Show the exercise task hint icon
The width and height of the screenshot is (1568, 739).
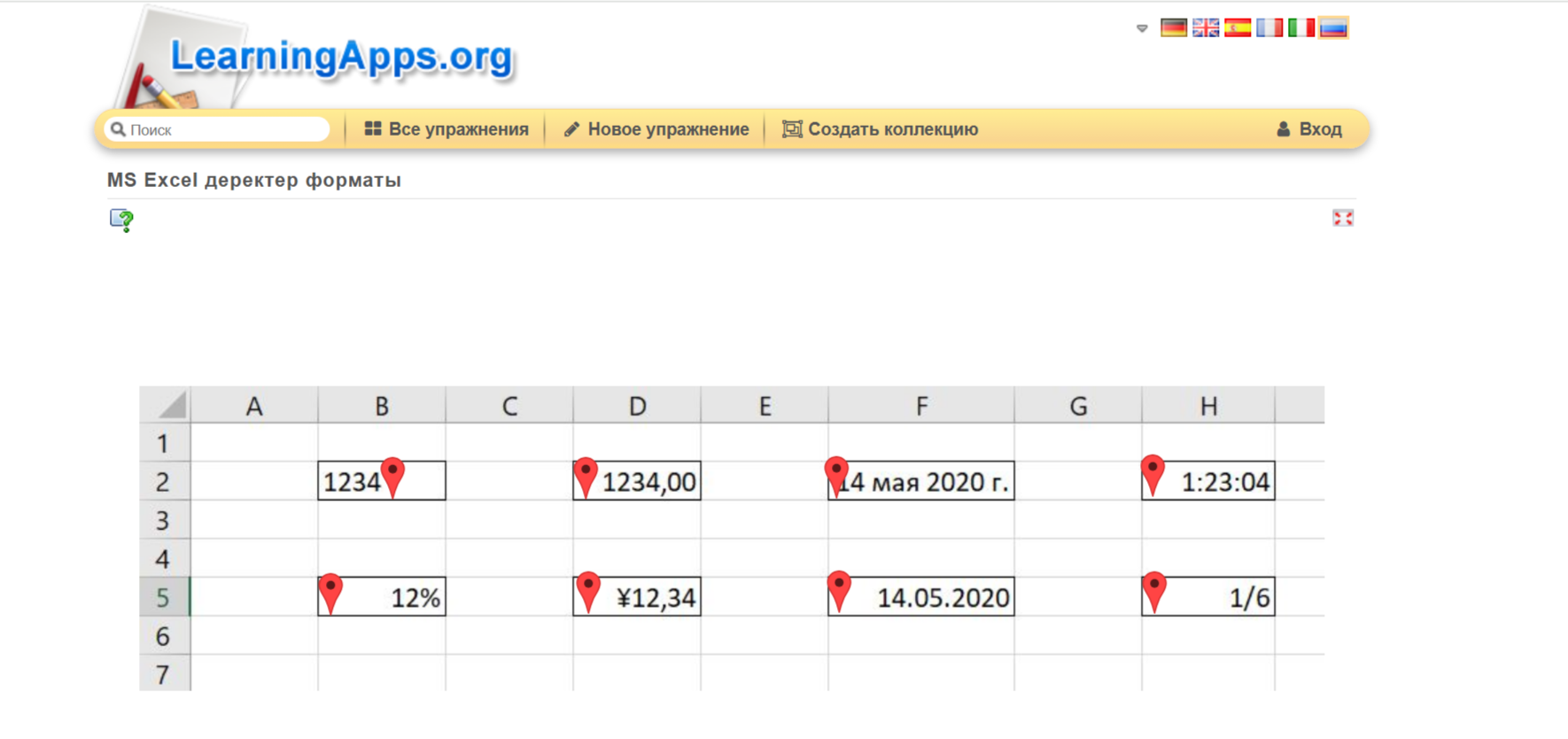(121, 220)
